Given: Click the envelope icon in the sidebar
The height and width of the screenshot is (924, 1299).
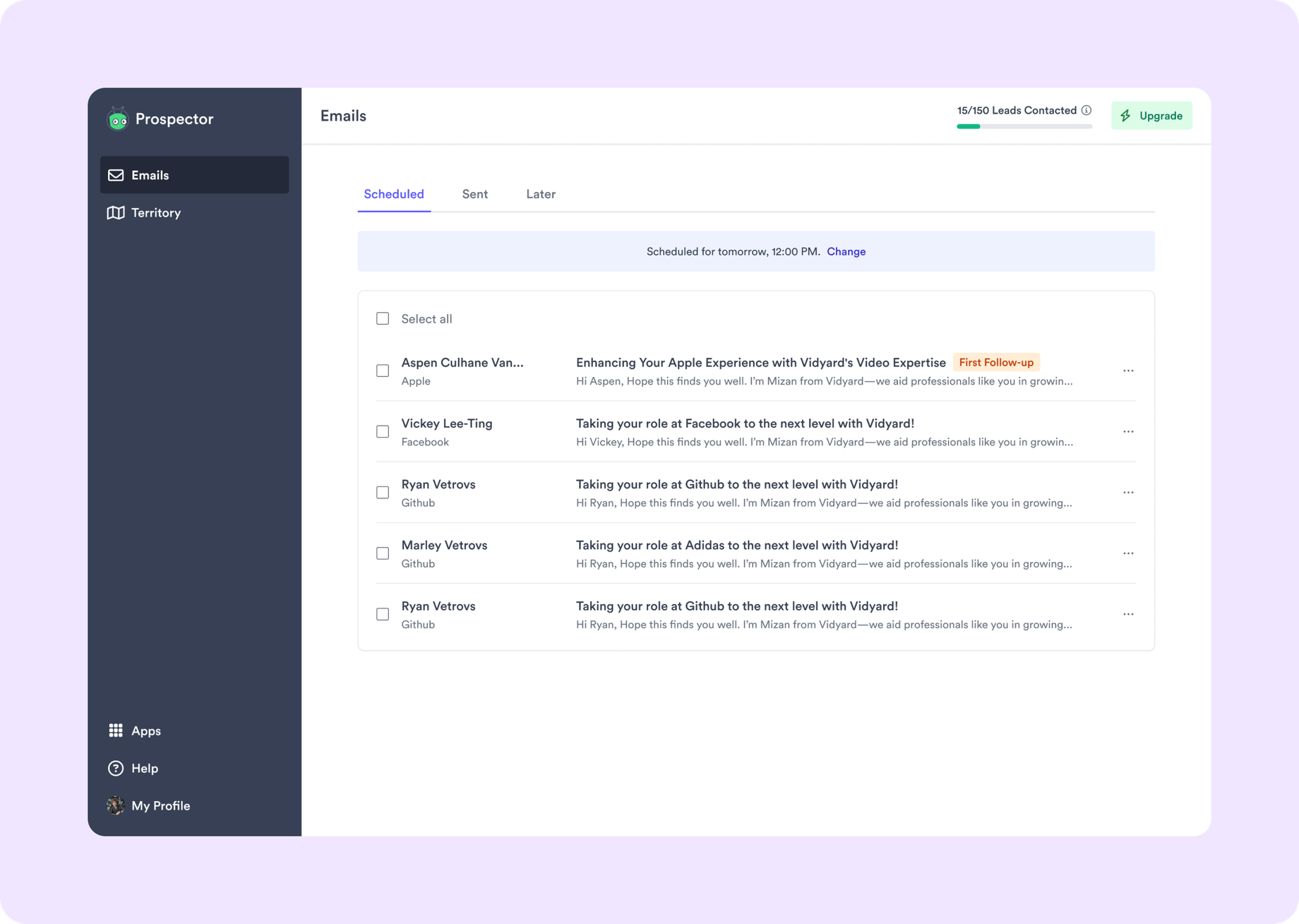Looking at the screenshot, I should (116, 175).
